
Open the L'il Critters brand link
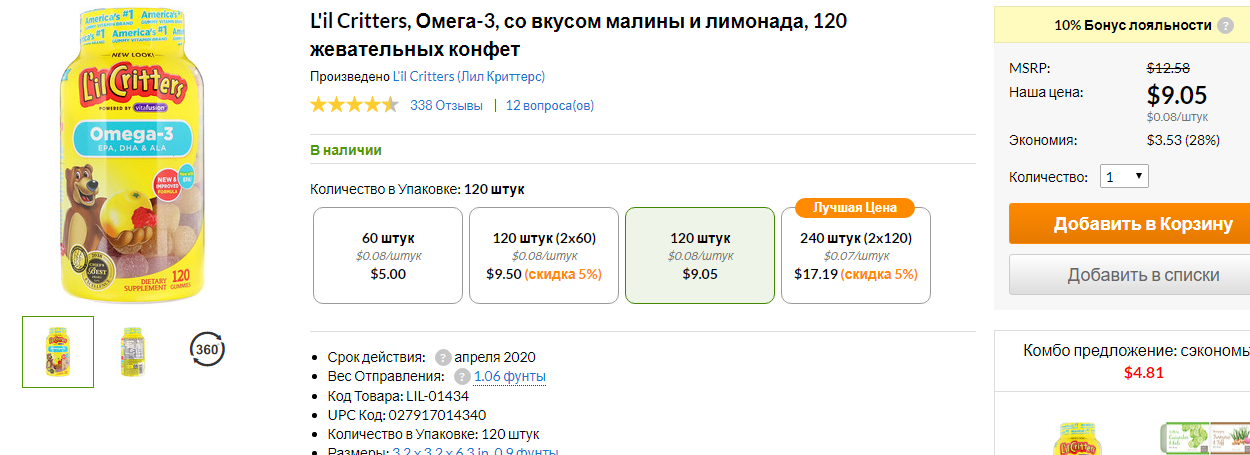tap(469, 77)
